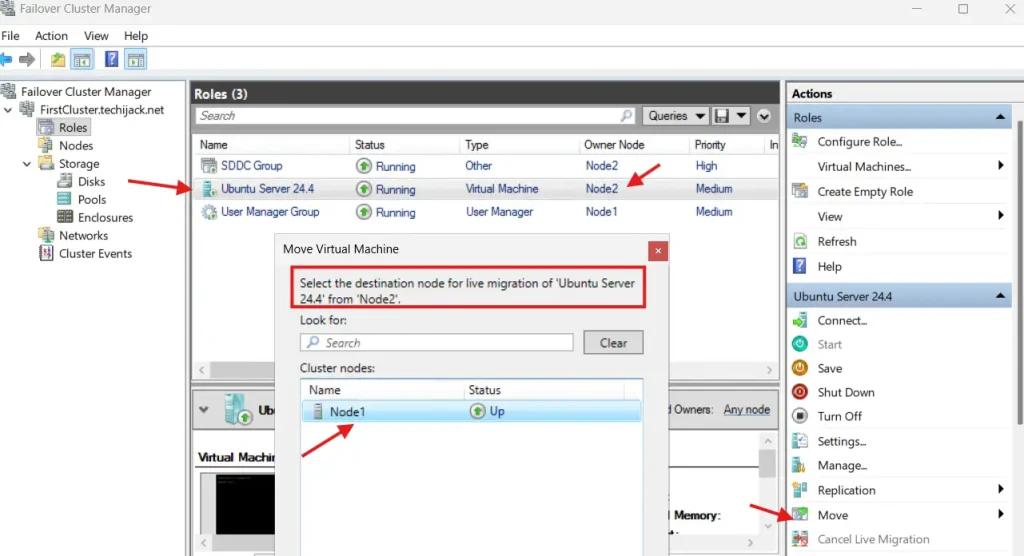
Task: Collapse the Storage tree node
Action: coord(27,164)
